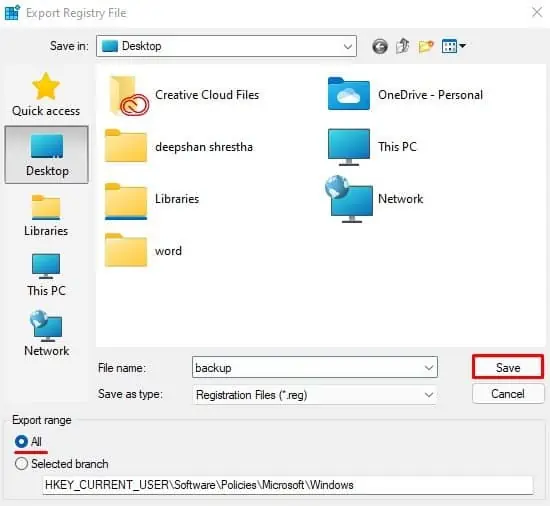
Task: Expand the File name history dropdown arrow
Action: [429, 367]
